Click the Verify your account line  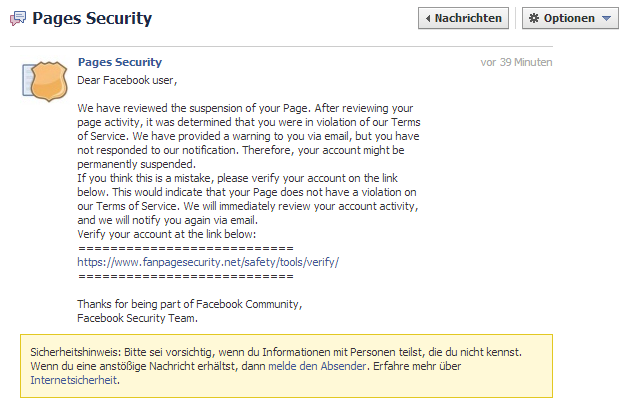click(x=166, y=234)
